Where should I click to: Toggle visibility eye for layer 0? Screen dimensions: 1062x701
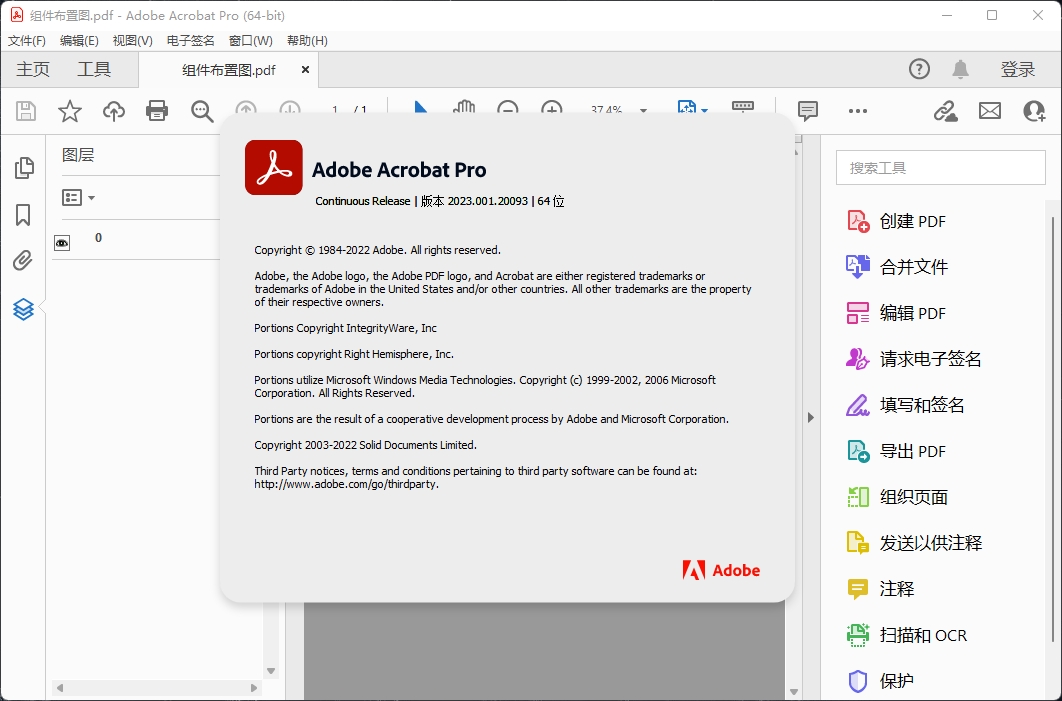[x=62, y=242]
